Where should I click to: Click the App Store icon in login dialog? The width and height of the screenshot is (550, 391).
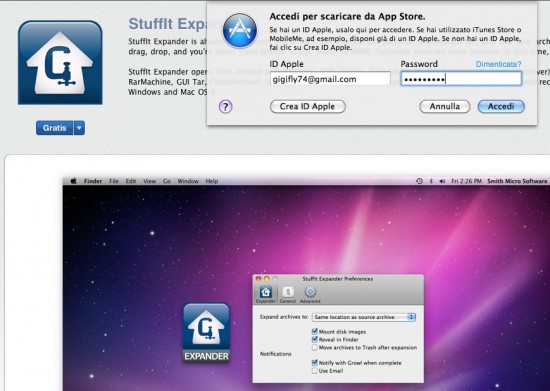pyautogui.click(x=240, y=31)
